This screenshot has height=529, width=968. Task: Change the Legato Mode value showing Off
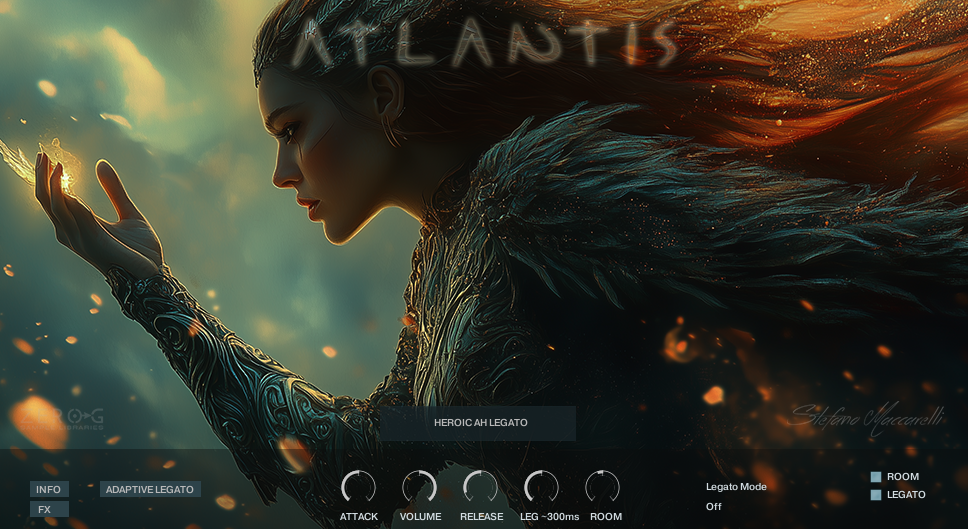click(714, 506)
